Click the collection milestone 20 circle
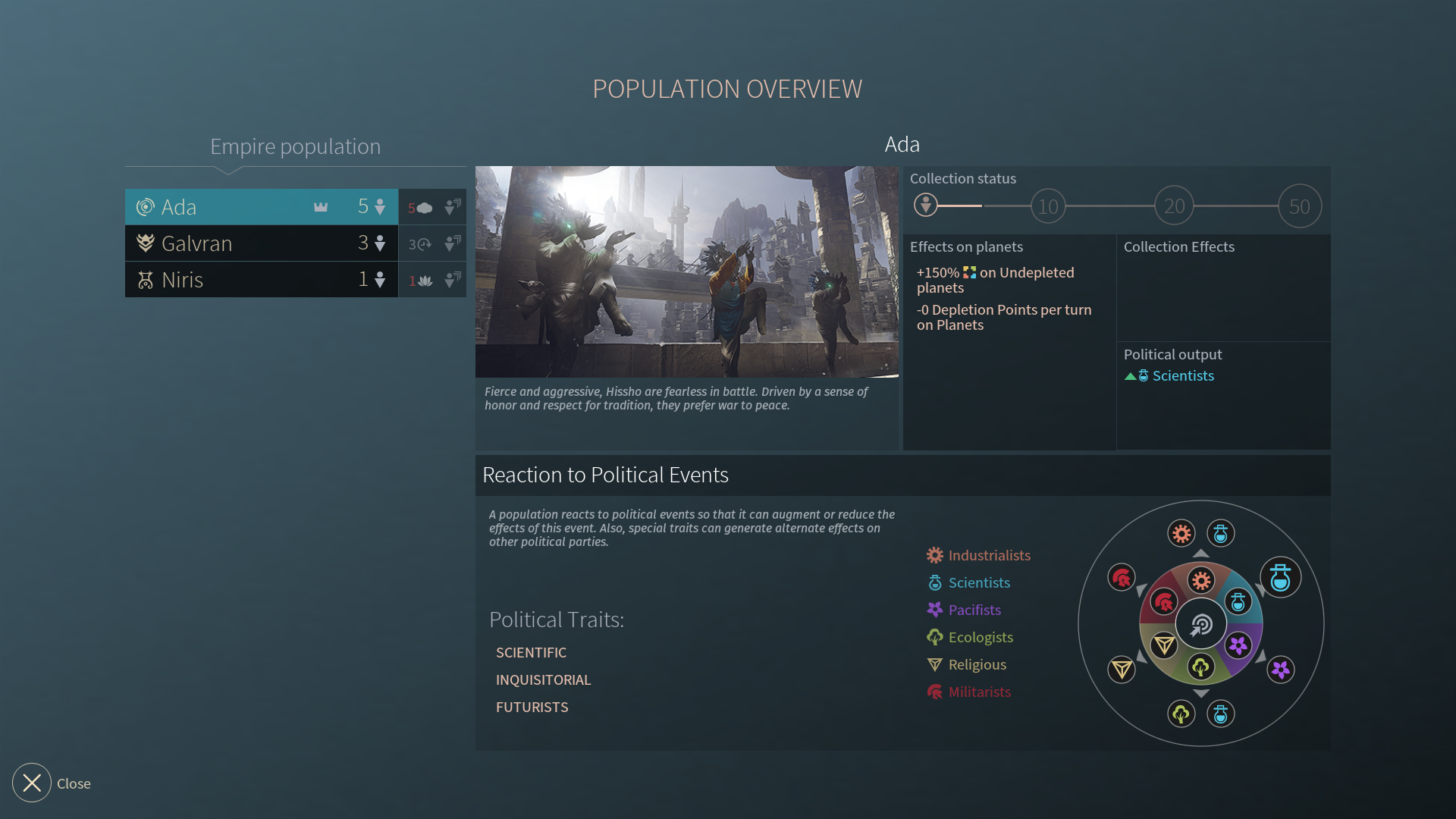Viewport: 1456px width, 819px height. point(1174,206)
